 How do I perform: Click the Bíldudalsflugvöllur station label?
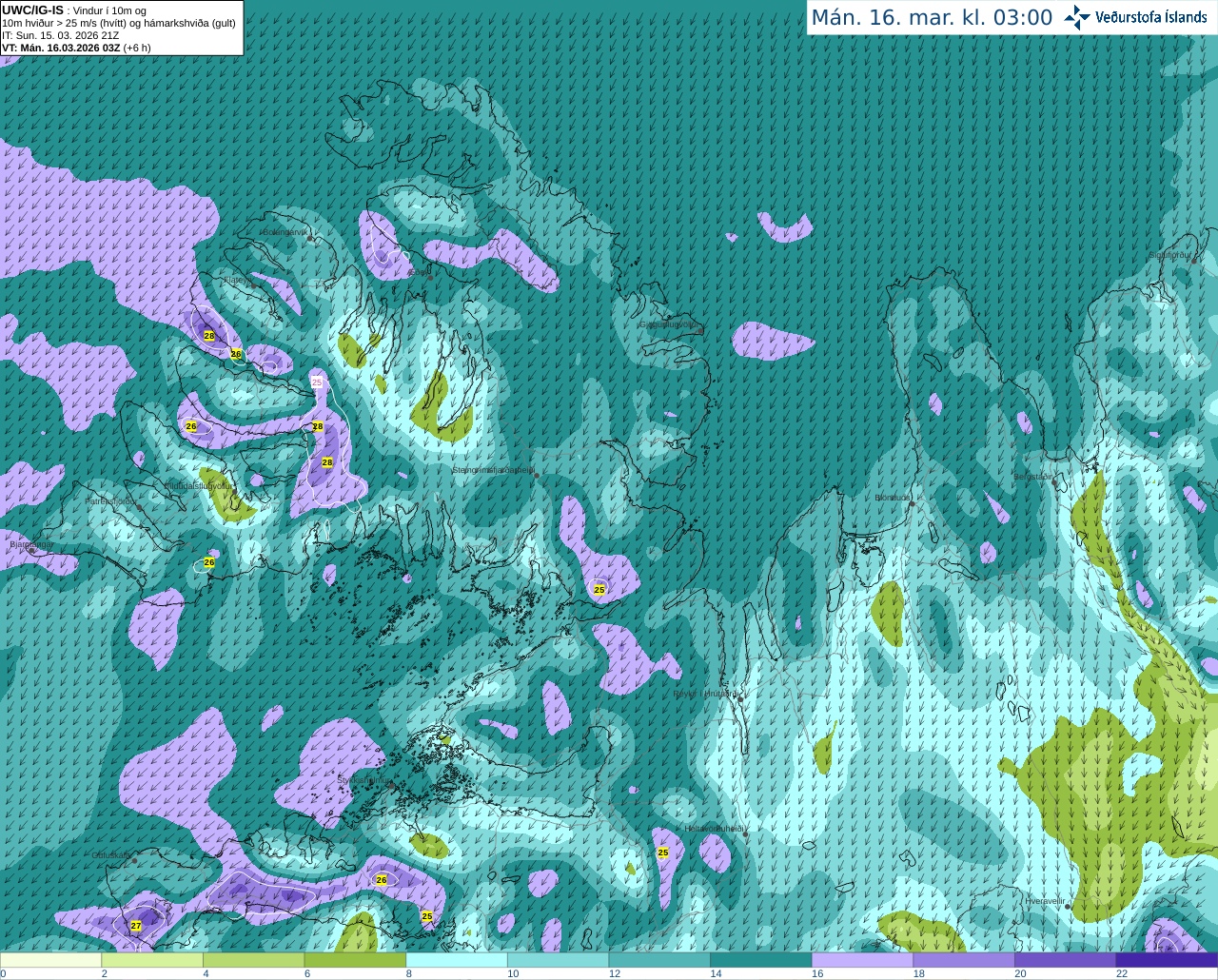coord(197,485)
